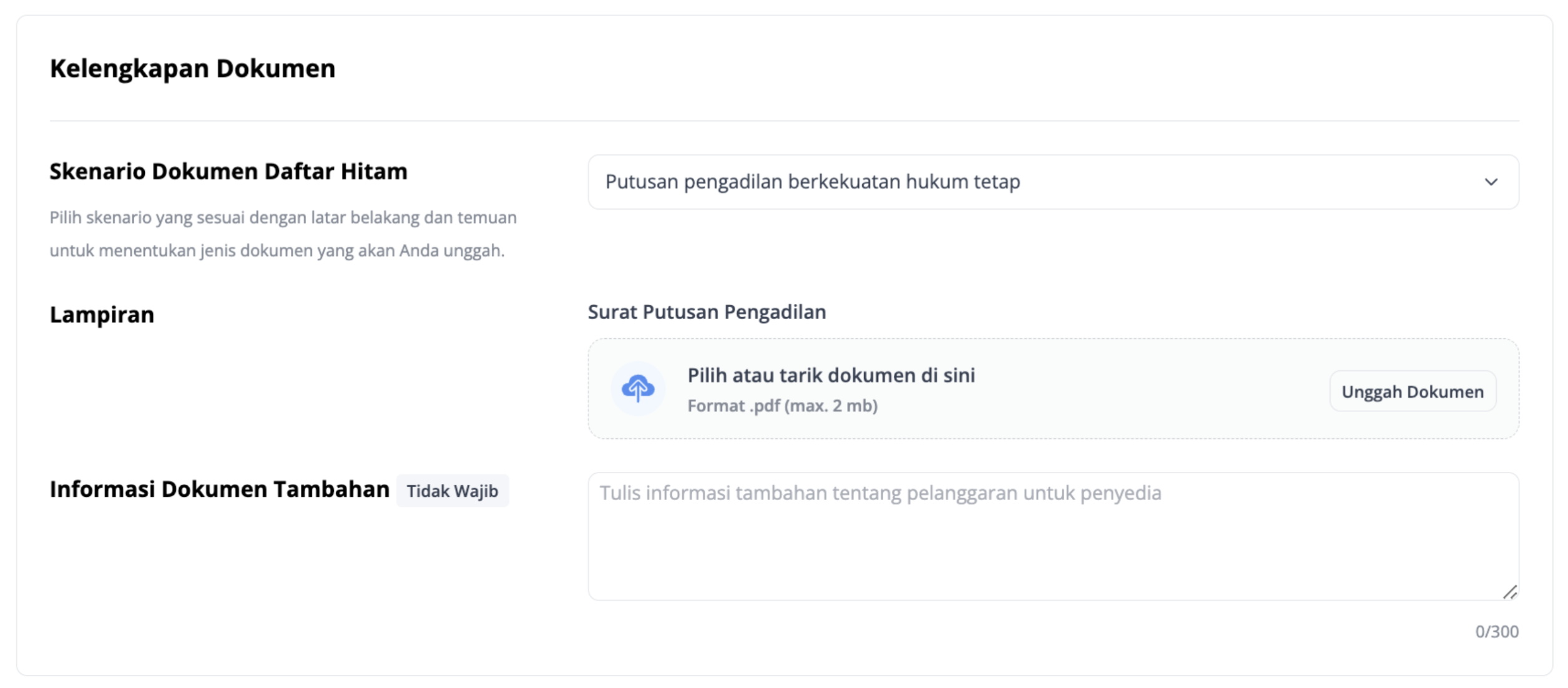The height and width of the screenshot is (688, 1568).
Task: Open the Skenario Dokumen Daftar Hitam dropdown
Action: 1053,182
